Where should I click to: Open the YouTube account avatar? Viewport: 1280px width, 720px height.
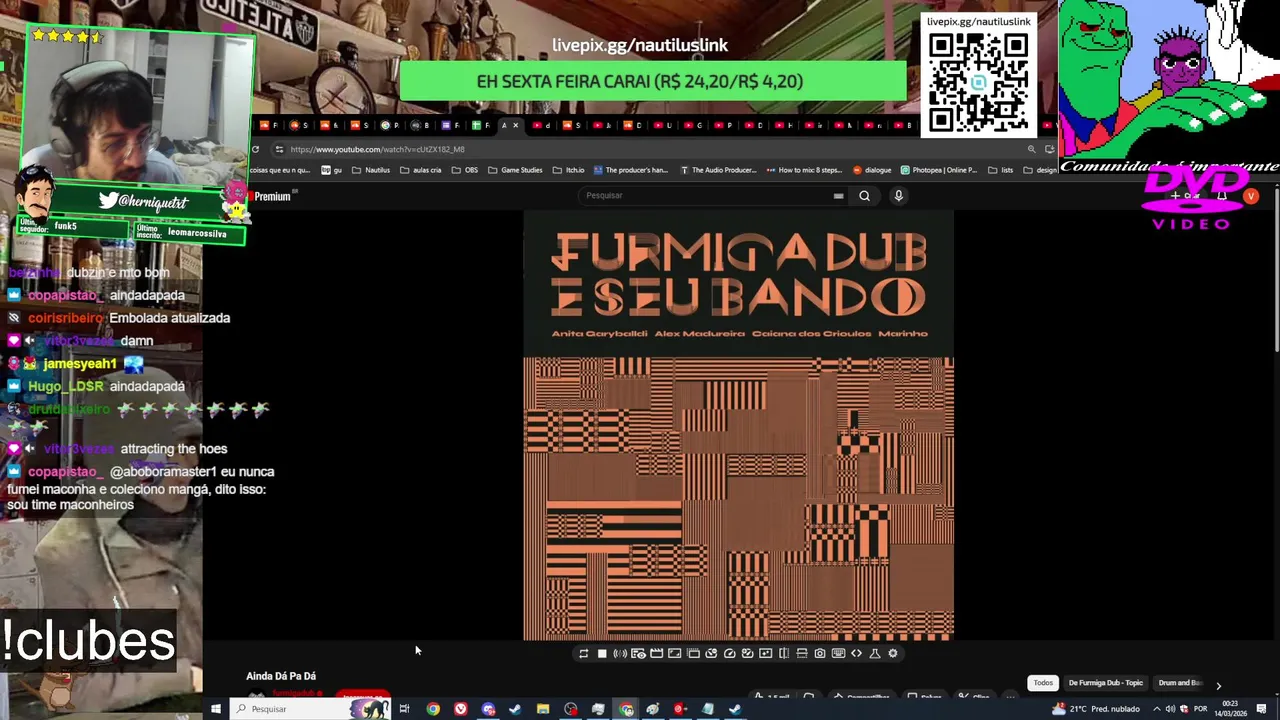[x=1251, y=196]
